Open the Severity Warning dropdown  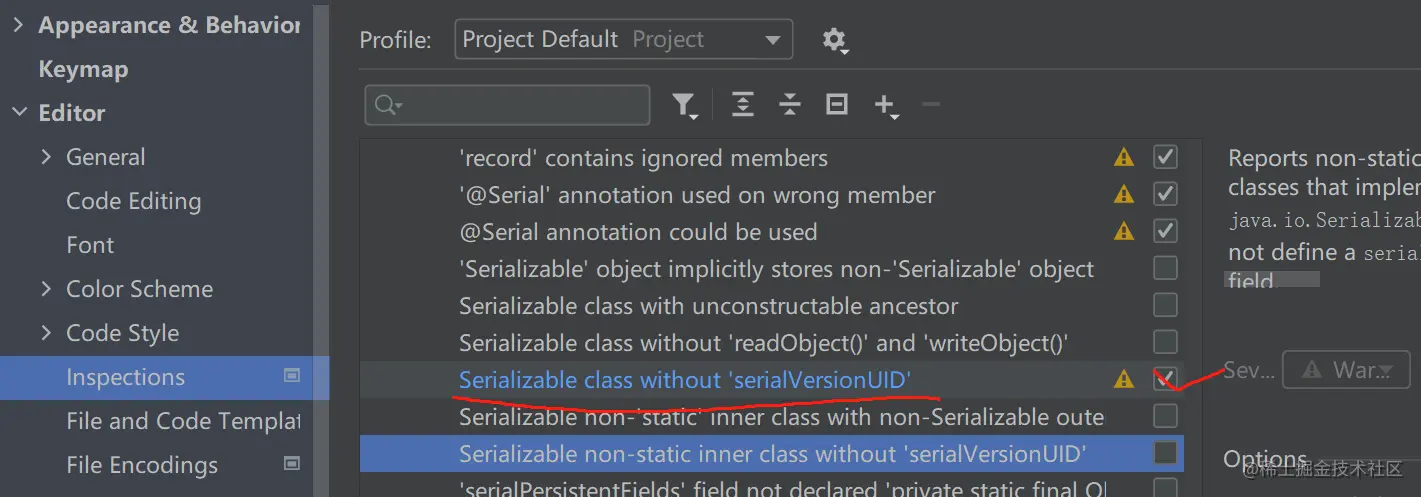click(1346, 371)
